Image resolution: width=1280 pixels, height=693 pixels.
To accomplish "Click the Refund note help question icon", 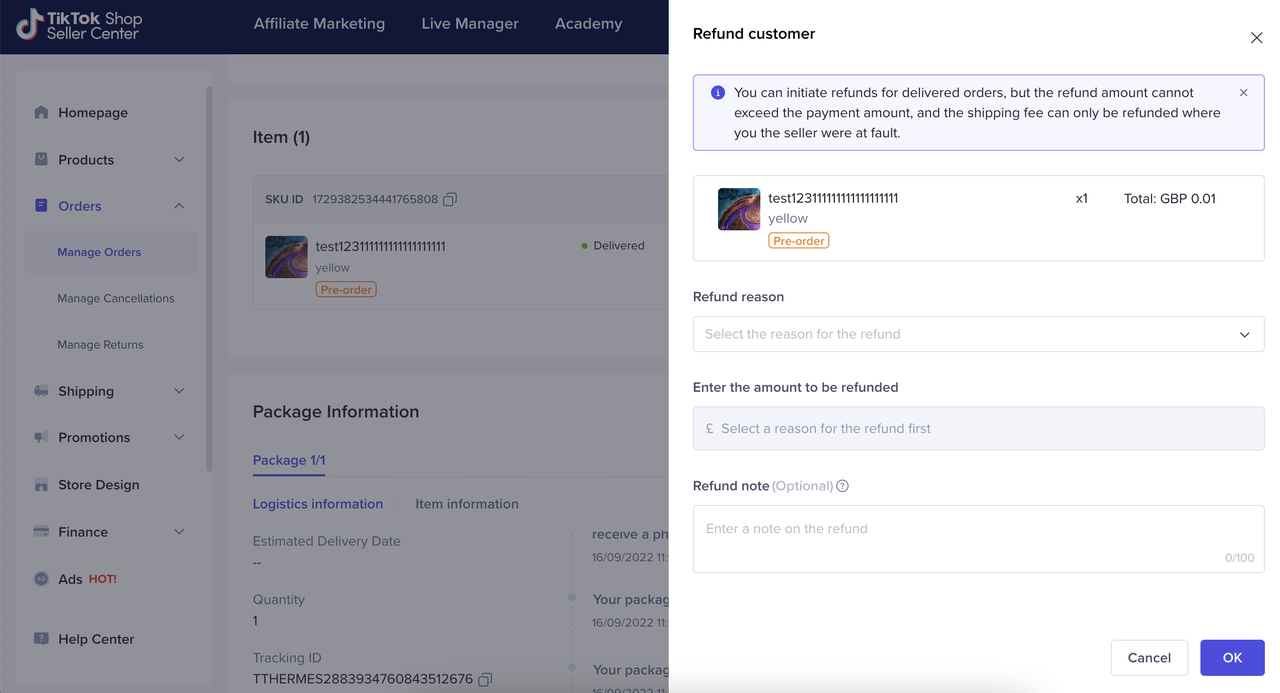I will click(842, 486).
